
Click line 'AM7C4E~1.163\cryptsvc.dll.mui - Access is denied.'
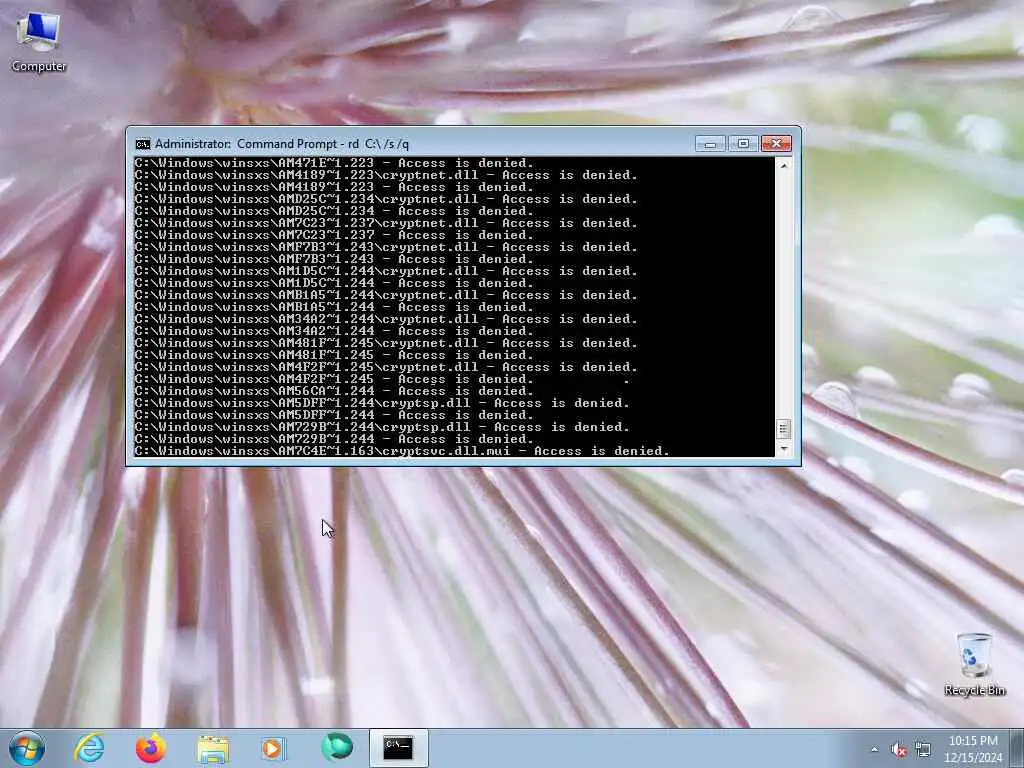(402, 451)
